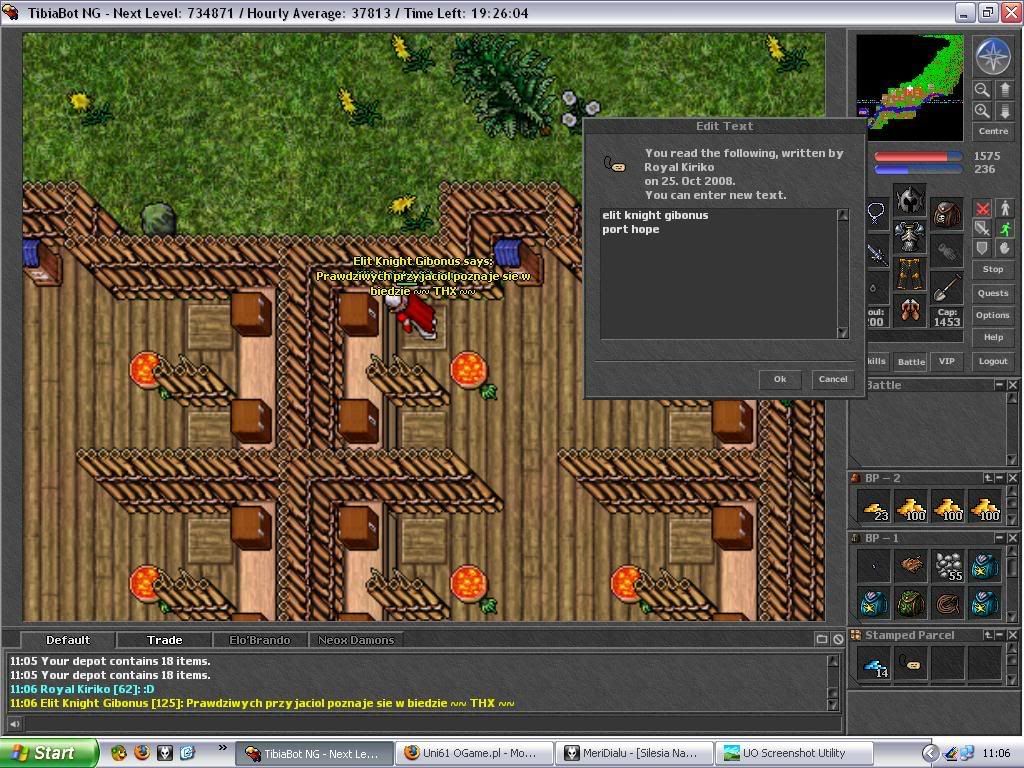Minimize the Battle list panel
The width and height of the screenshot is (1024, 768).
click(999, 385)
